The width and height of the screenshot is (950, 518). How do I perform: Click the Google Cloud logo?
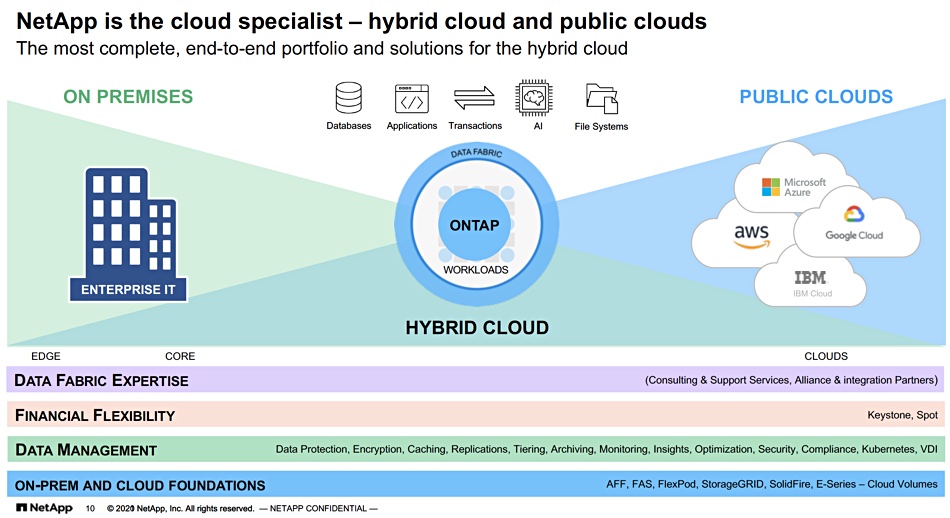pyautogui.click(x=854, y=223)
